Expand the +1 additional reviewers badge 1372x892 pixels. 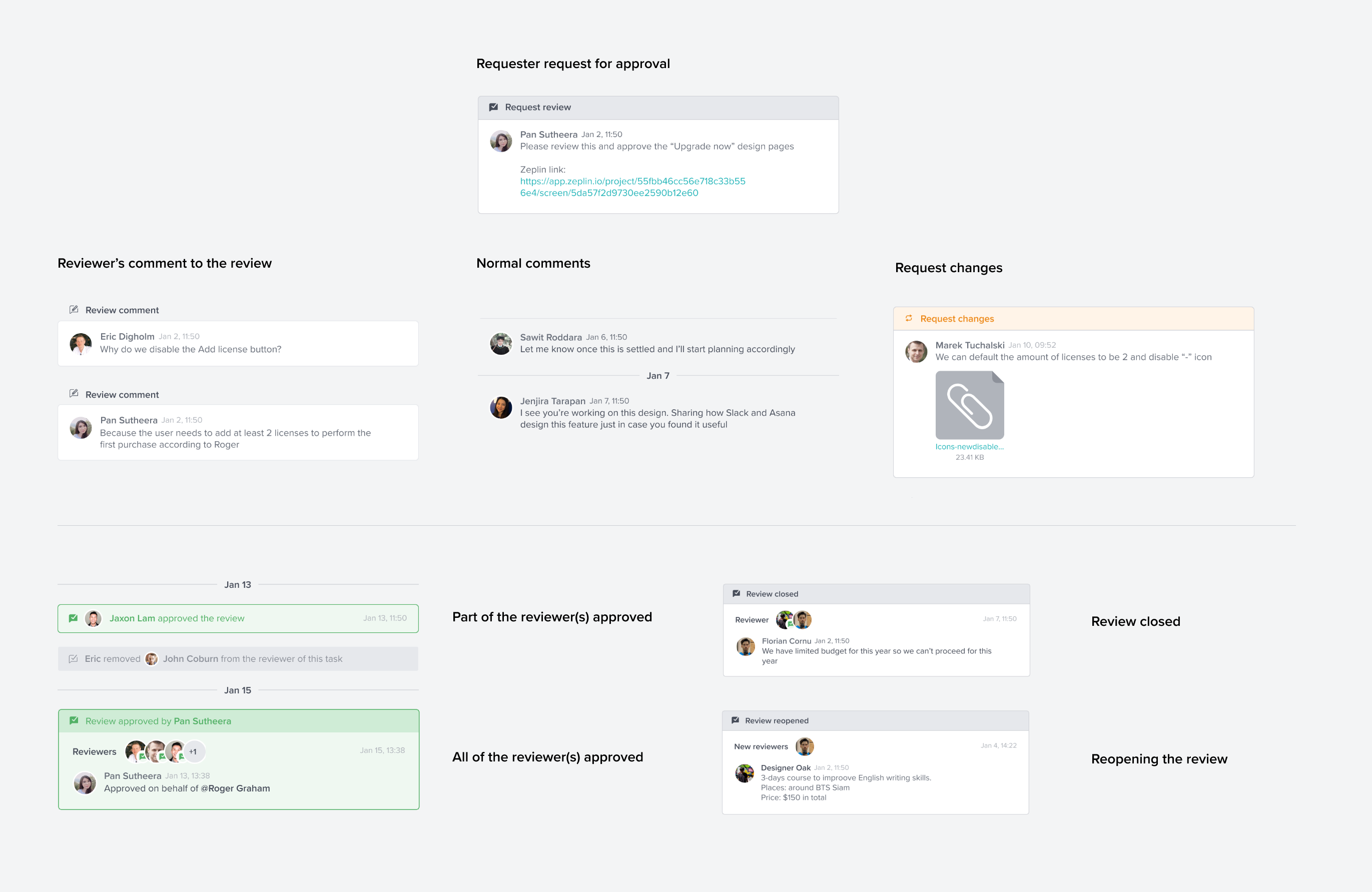tap(193, 751)
